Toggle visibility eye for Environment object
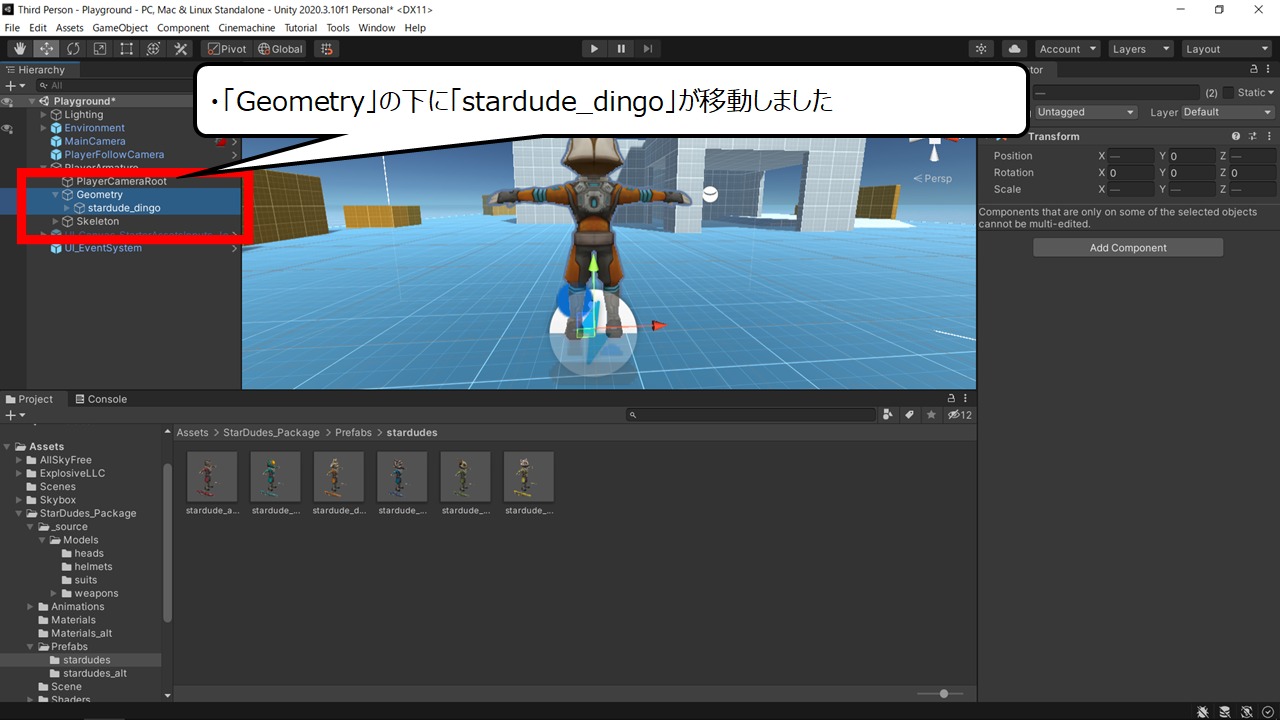The image size is (1280, 720). [x=7, y=128]
